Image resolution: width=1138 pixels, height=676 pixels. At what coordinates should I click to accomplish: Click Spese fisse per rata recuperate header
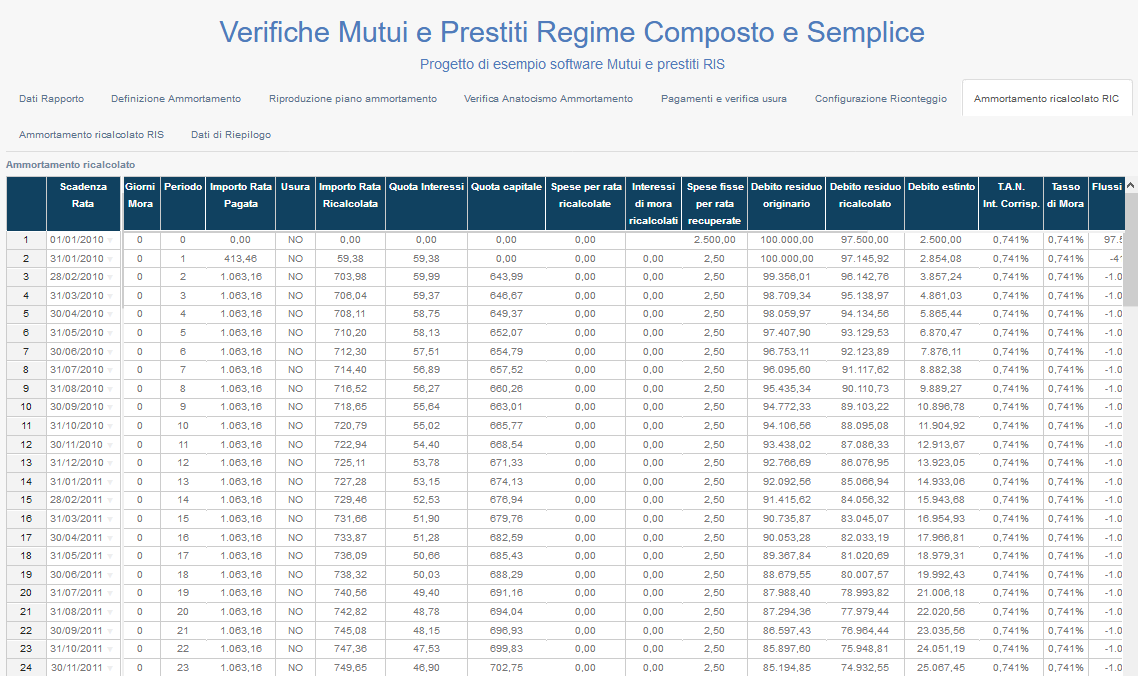(x=714, y=203)
